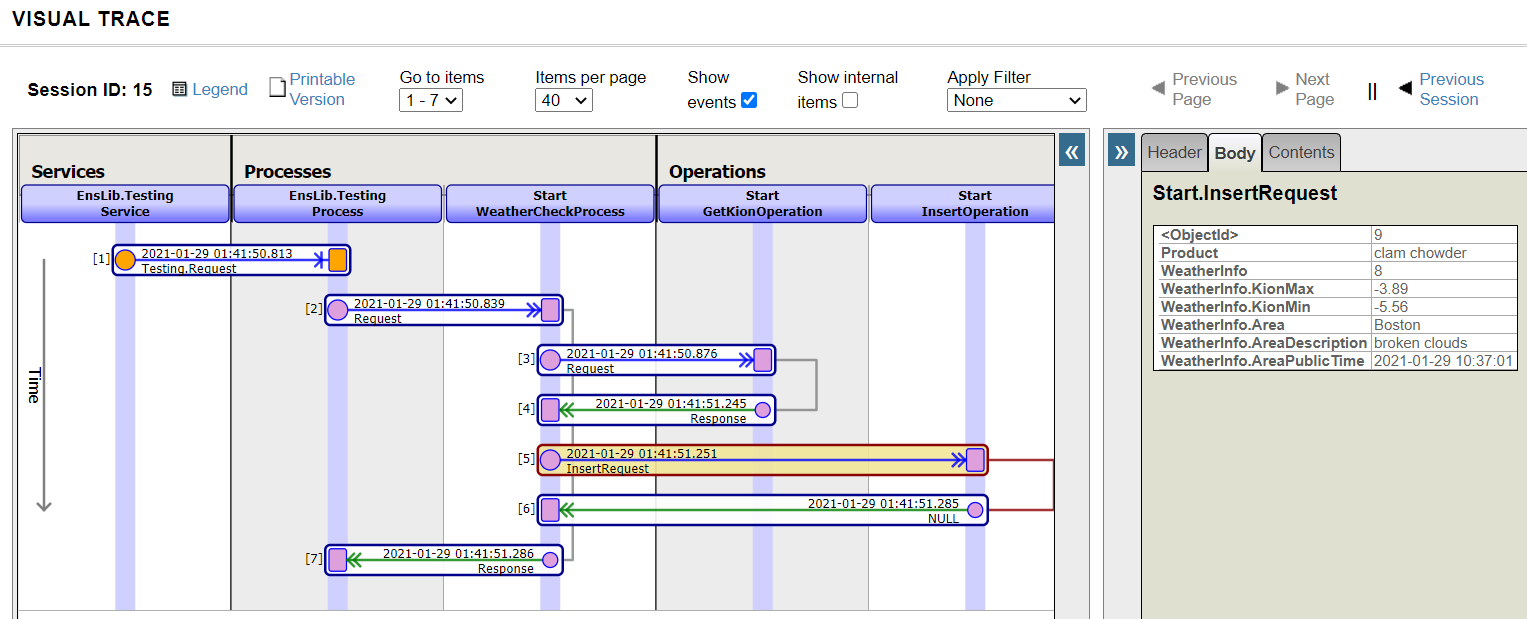Select the Start InsertOperation column header
The height and width of the screenshot is (619, 1527).
(x=963, y=203)
